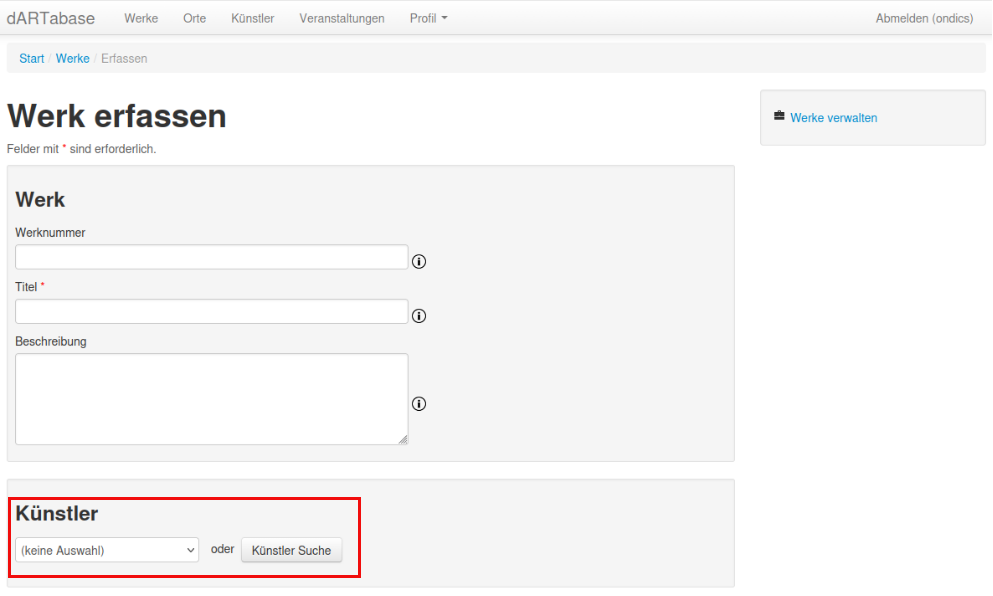Click the info icon next to Titel field

point(419,316)
